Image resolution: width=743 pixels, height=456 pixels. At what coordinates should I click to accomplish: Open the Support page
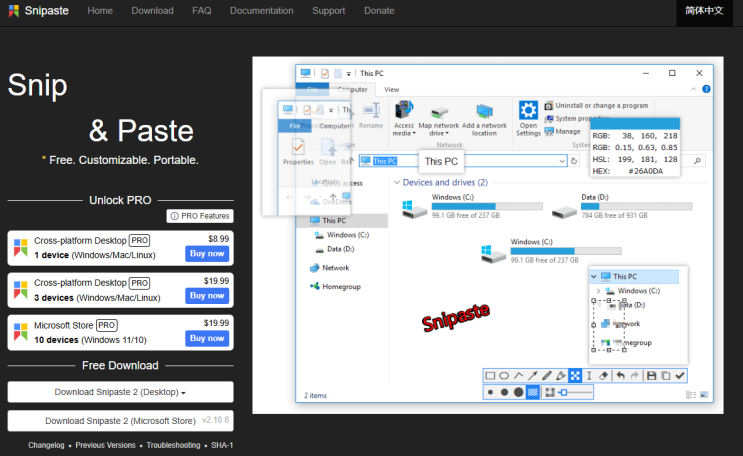tap(328, 10)
